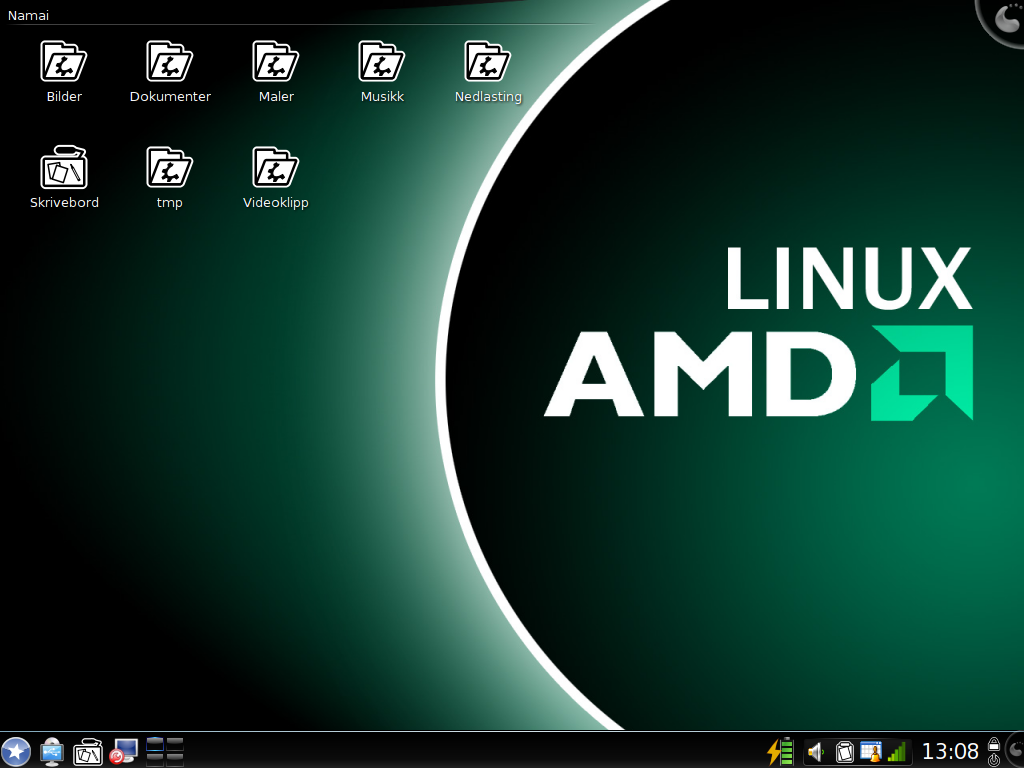Switch to the highlighted first virtual desktop in pager
Image resolution: width=1024 pixels, height=768 pixels.
coord(155,744)
